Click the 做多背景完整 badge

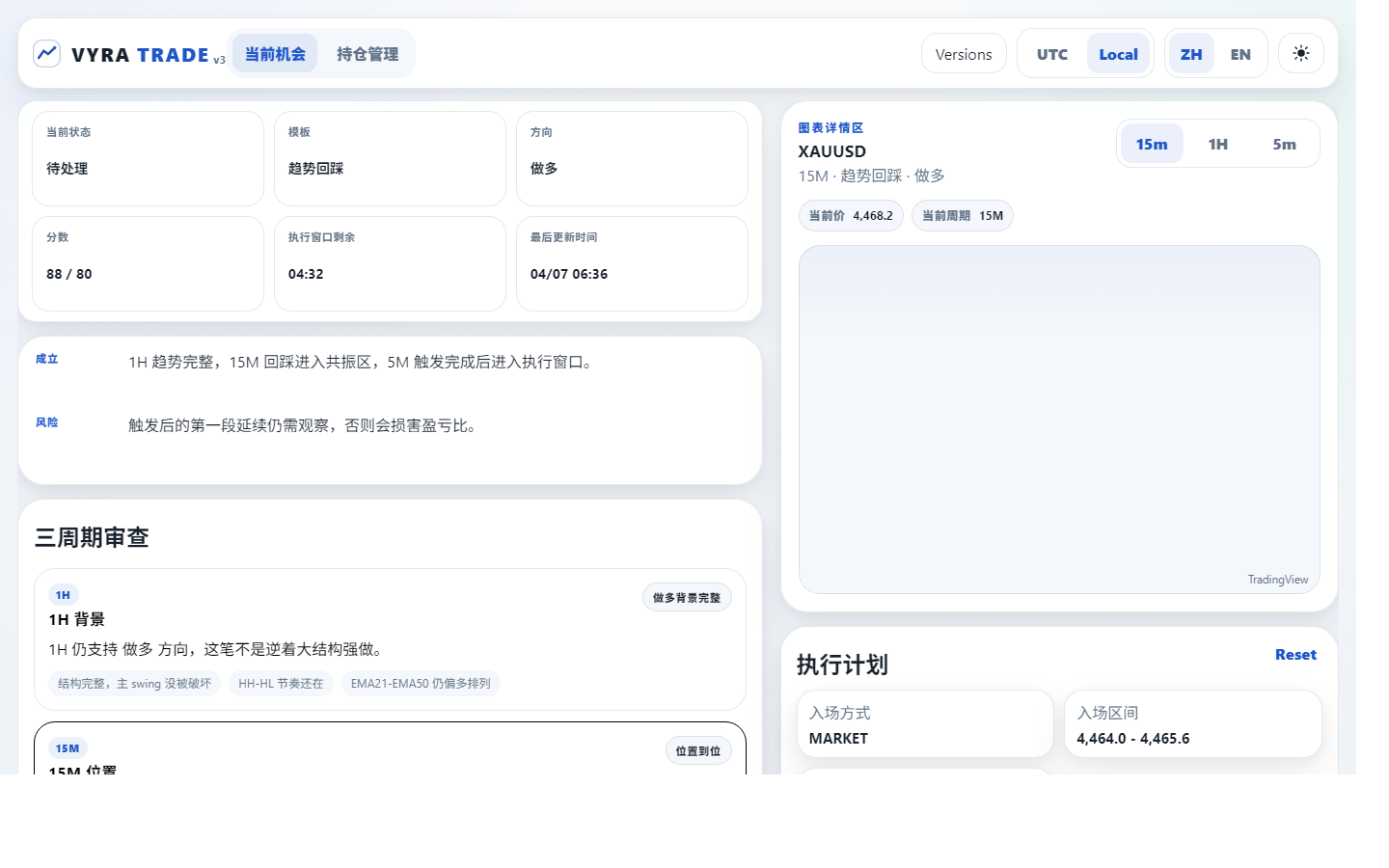(687, 597)
